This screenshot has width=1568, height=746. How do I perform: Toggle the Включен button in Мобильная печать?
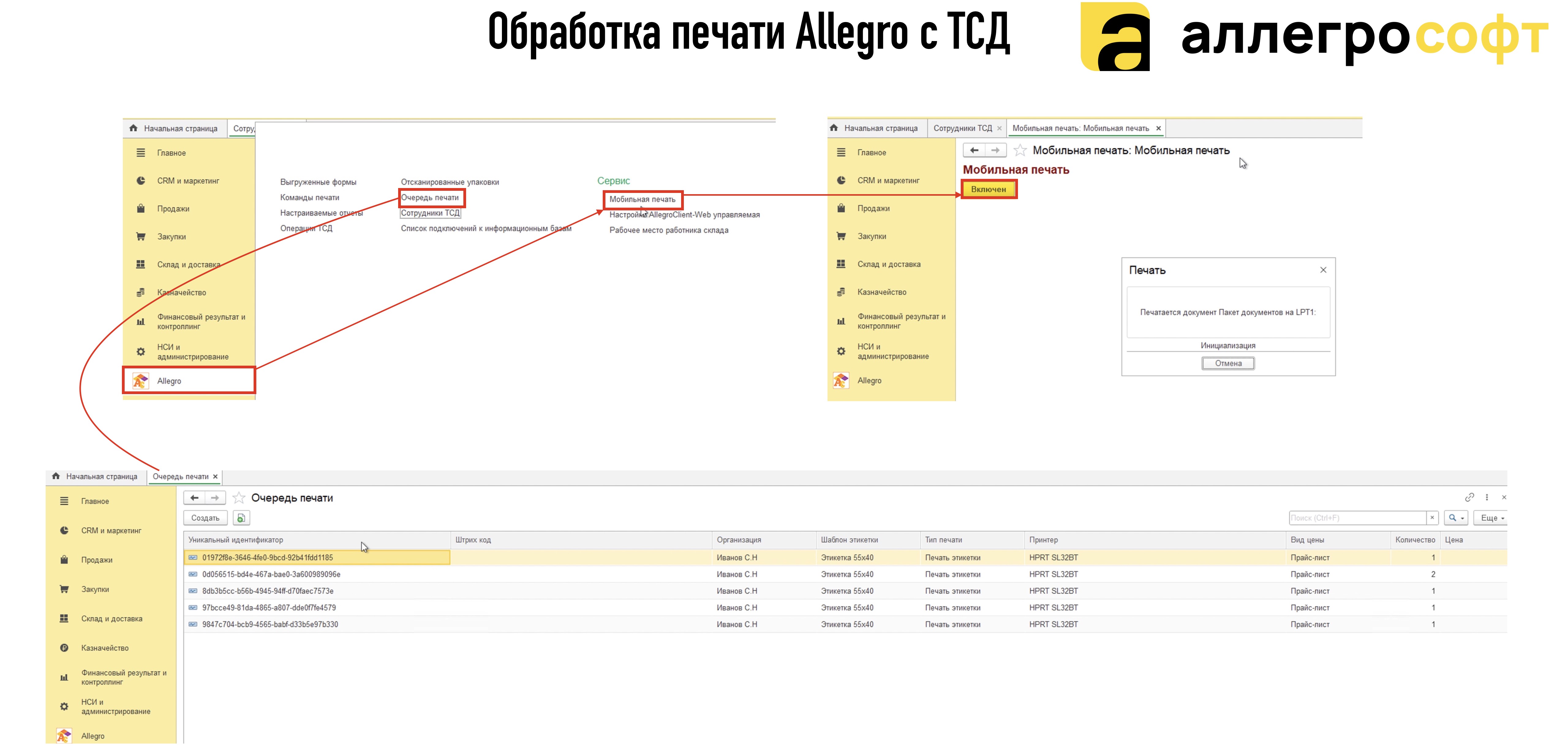click(989, 189)
